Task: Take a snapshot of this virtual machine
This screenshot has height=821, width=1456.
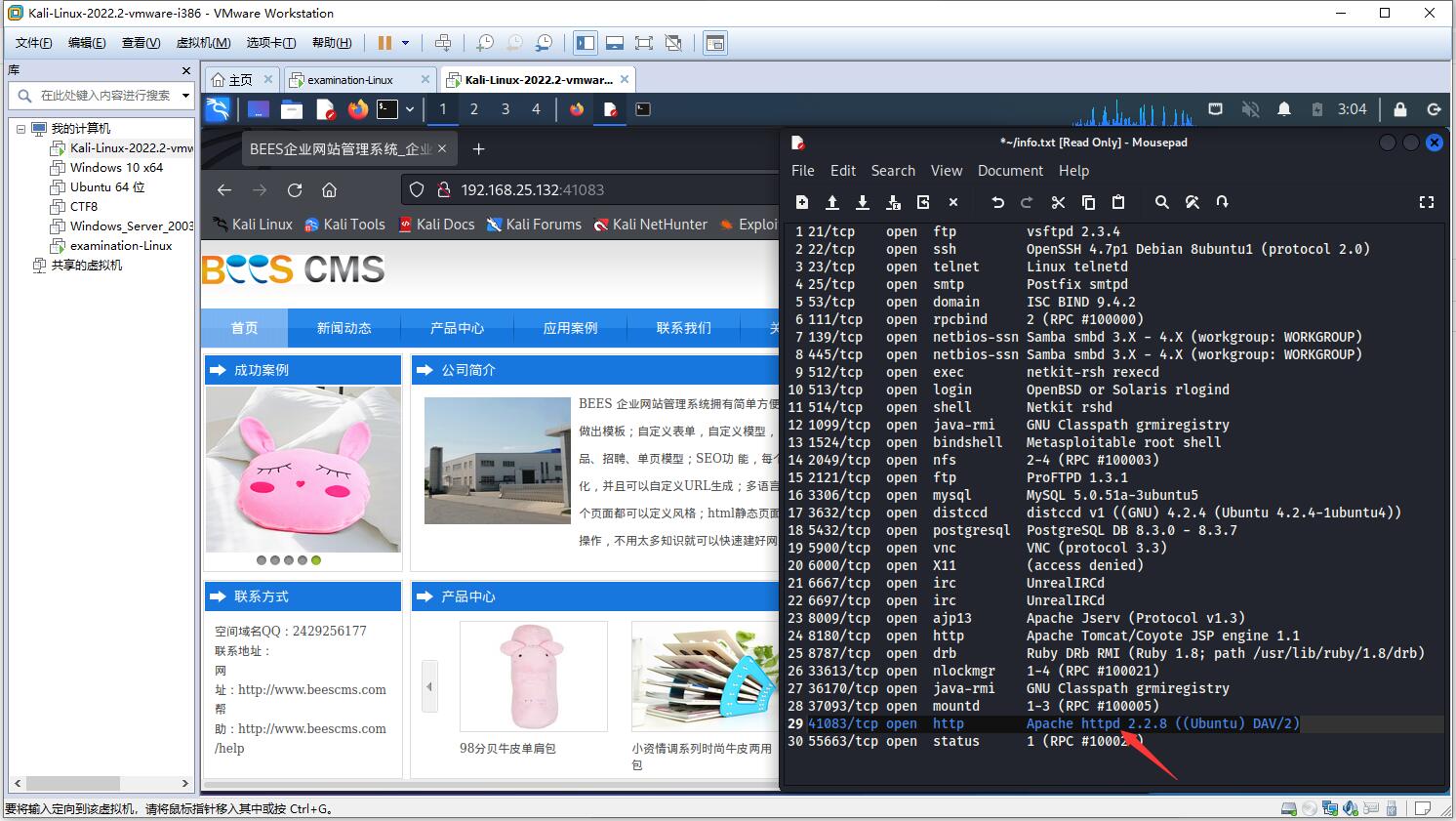Action: coord(485,43)
